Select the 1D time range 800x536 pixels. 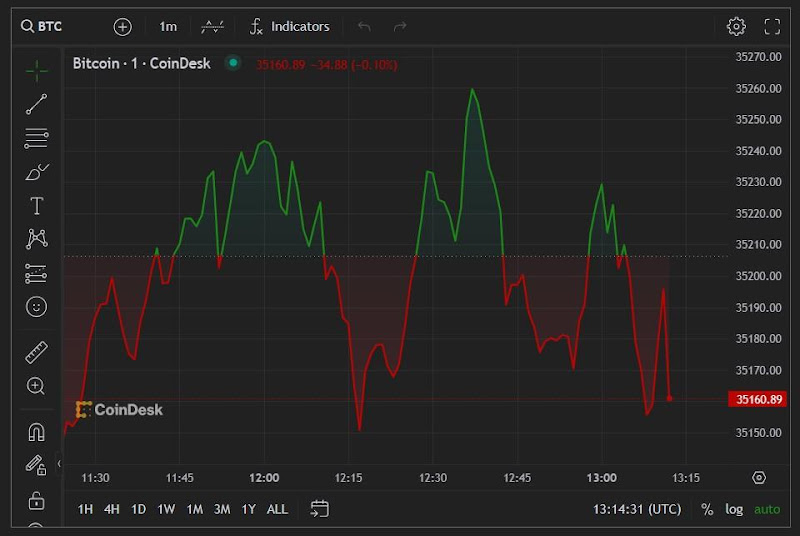pos(138,509)
